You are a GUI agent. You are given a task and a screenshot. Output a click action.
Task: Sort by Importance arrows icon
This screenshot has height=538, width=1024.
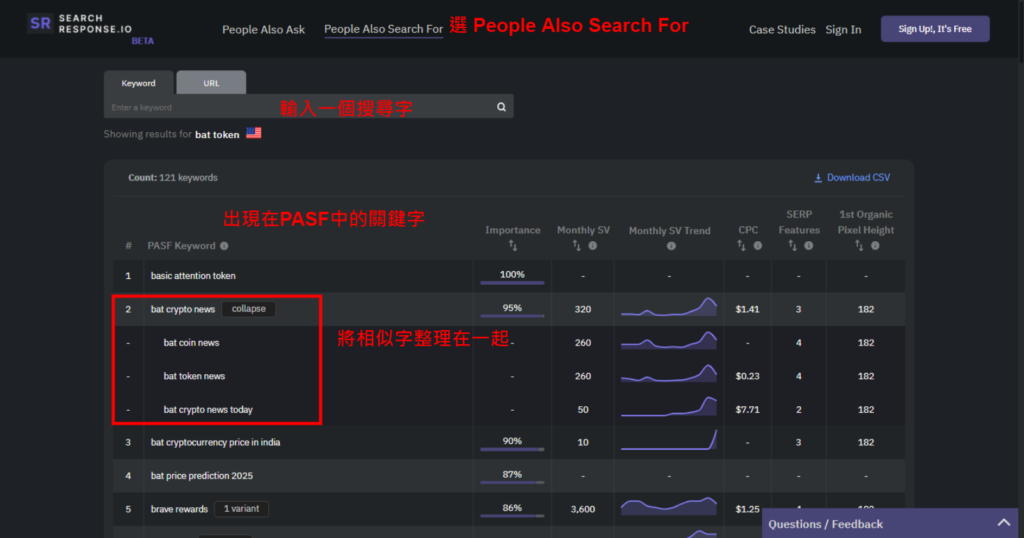(x=513, y=245)
